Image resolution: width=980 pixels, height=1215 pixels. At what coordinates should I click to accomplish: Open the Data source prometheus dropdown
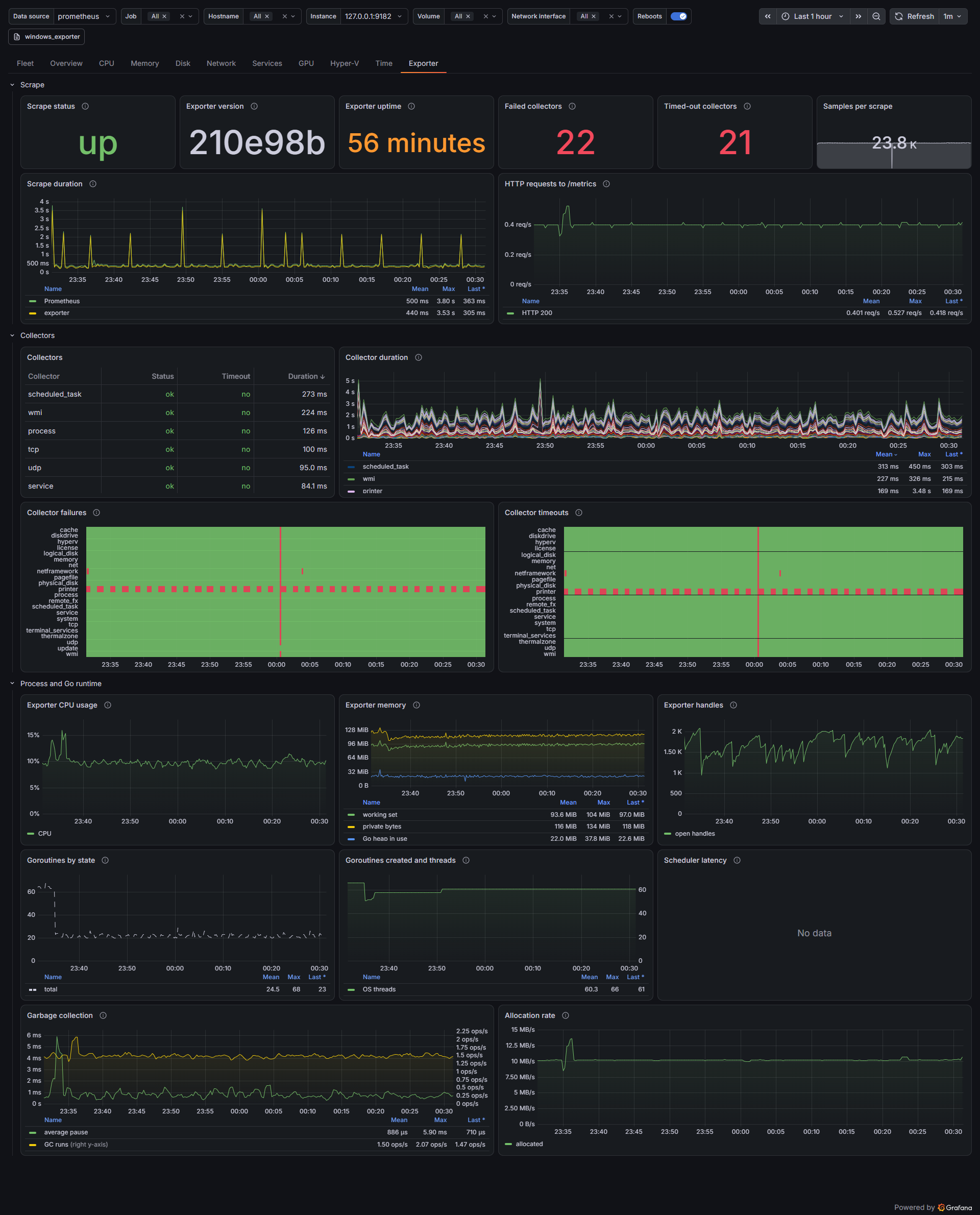point(85,16)
